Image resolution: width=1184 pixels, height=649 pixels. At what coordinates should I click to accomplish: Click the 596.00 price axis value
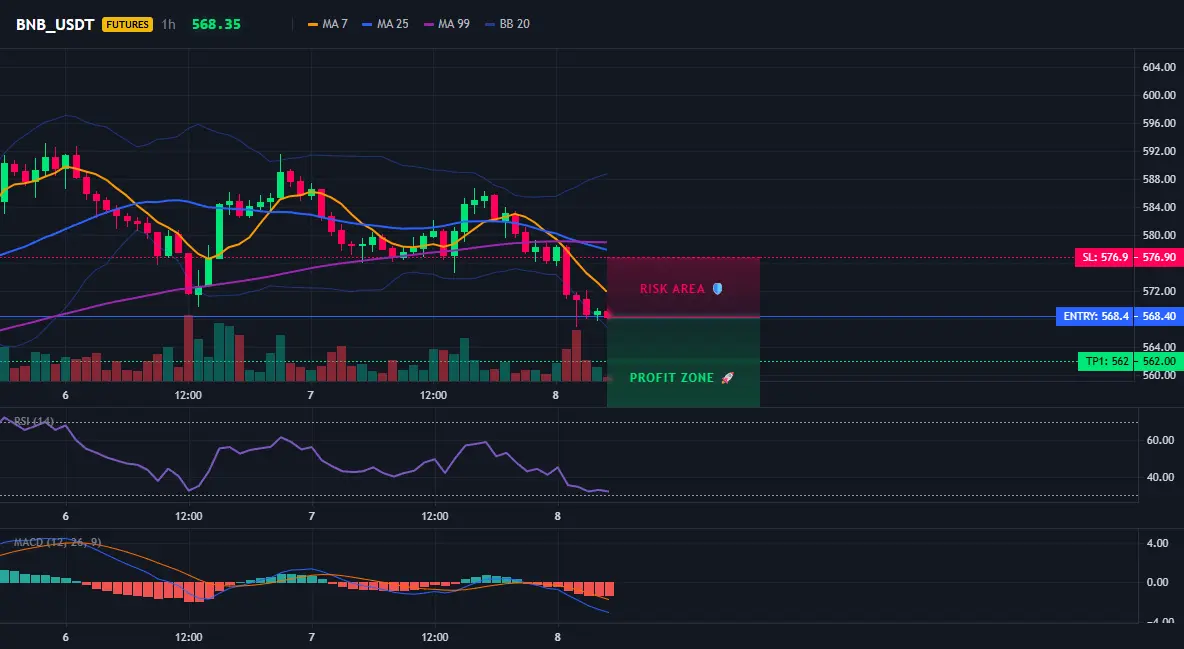(x=1159, y=123)
